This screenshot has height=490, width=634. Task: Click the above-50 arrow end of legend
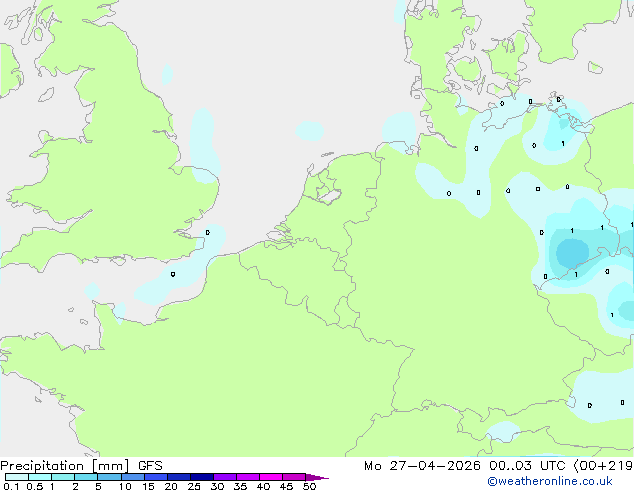317,477
